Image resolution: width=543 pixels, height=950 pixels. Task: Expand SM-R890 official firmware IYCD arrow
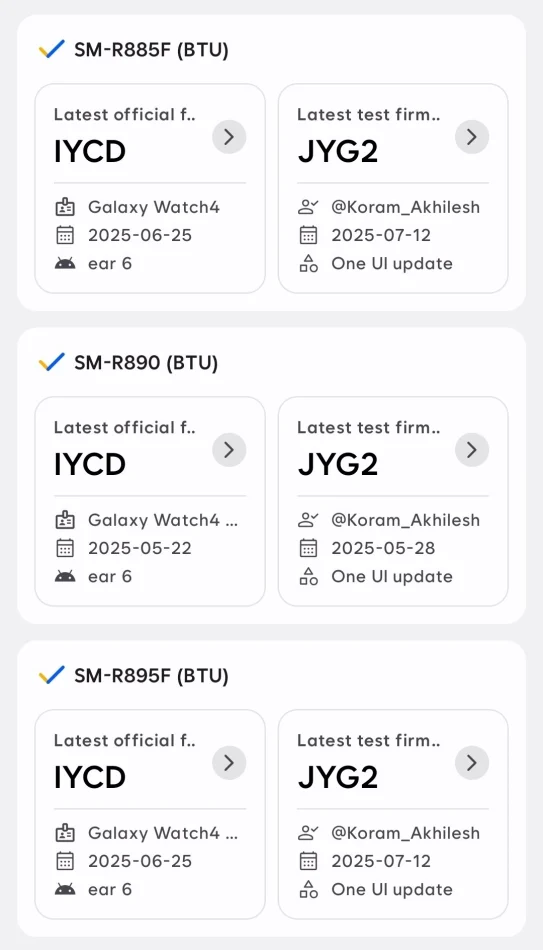(229, 450)
